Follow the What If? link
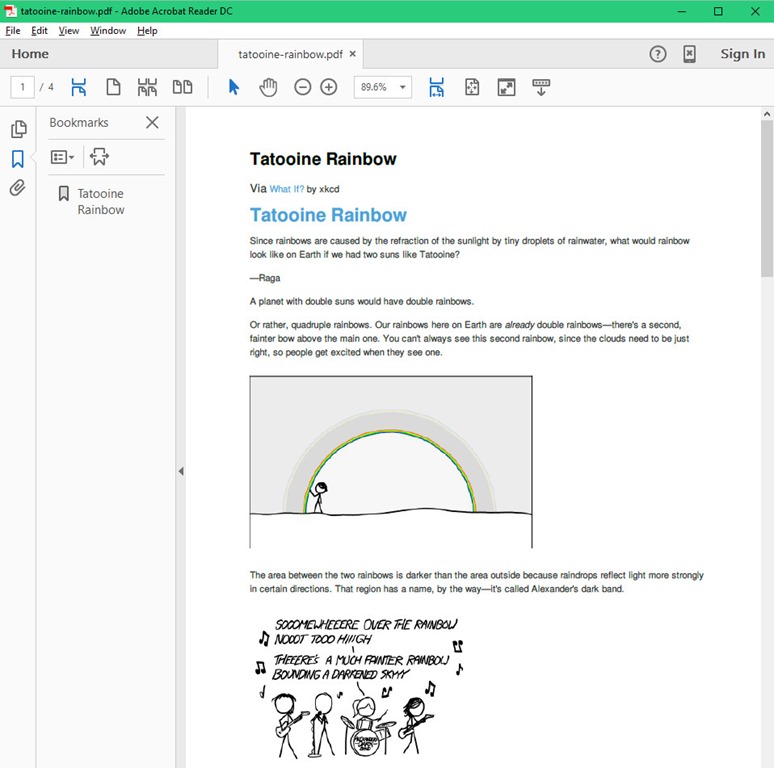Screen dimensions: 774x768 (x=287, y=189)
